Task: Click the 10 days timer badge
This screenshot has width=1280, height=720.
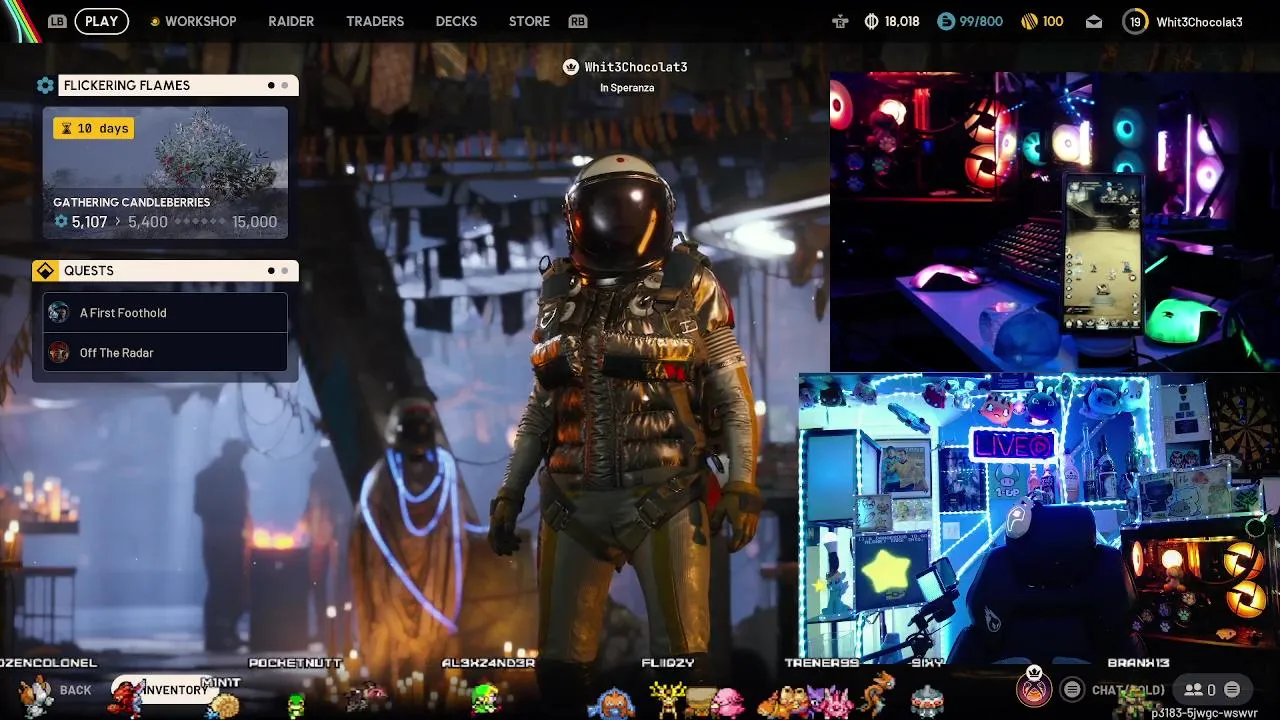Action: (x=94, y=128)
